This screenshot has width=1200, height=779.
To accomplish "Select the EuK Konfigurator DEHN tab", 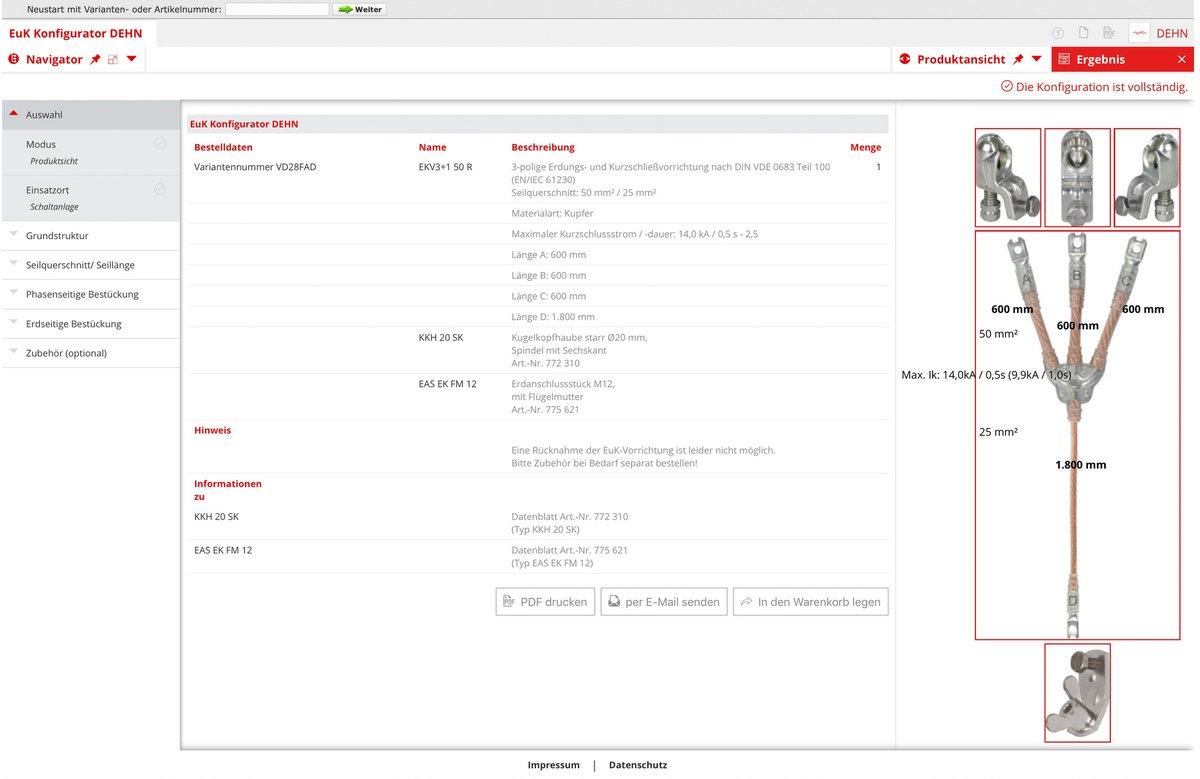I will point(76,33).
